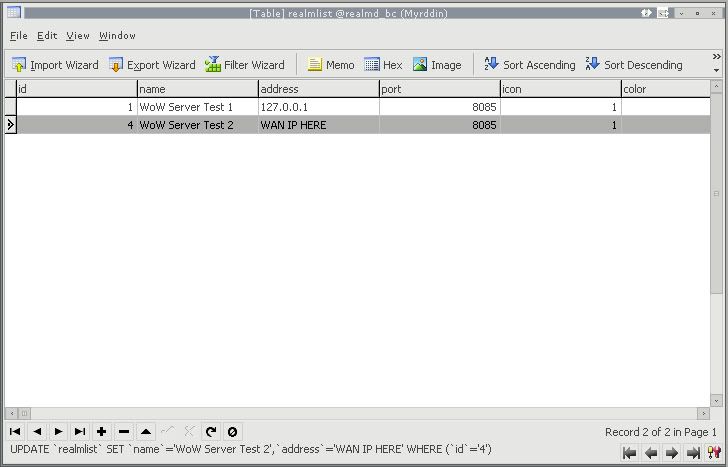
Task: Click horizontal scrollbar right arrow
Action: point(703,413)
